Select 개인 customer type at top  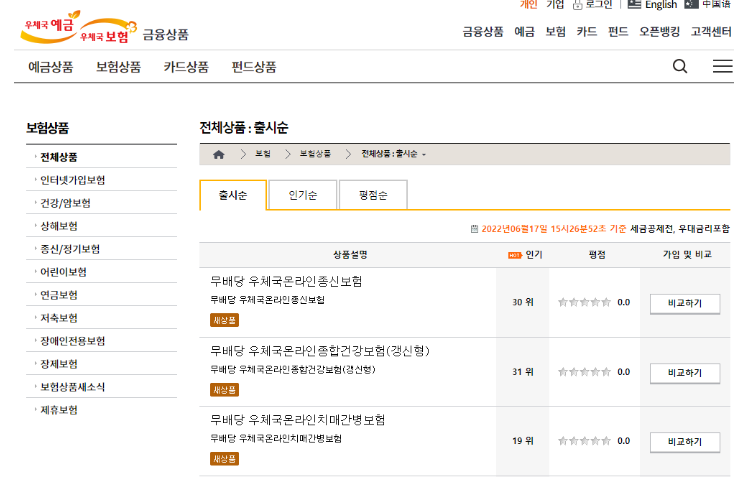tap(529, 4)
